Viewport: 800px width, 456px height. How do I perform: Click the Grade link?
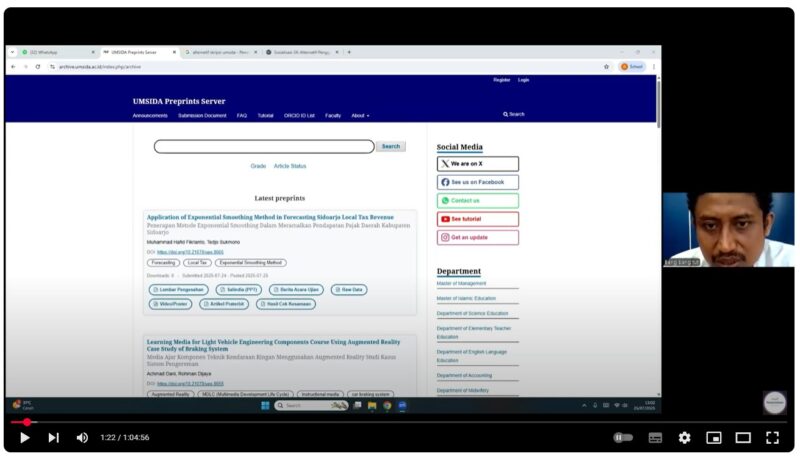point(258,166)
